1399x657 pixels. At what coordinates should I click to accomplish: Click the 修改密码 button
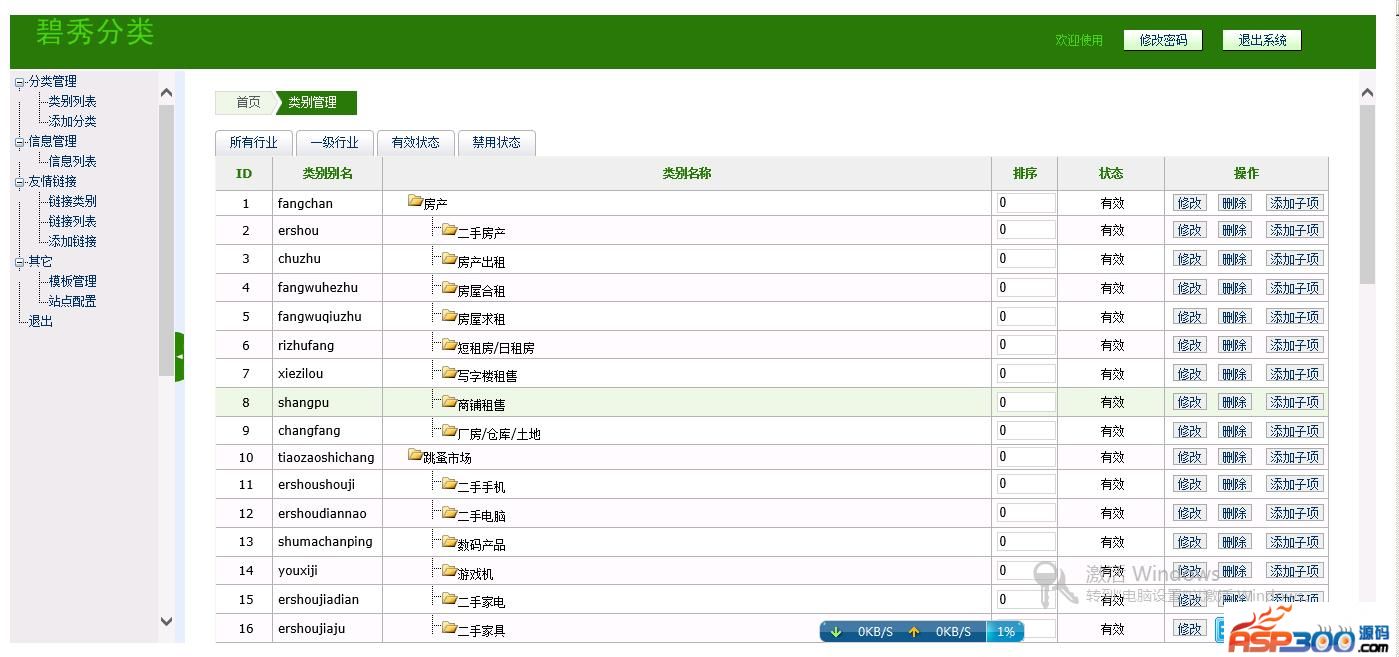coord(1163,40)
